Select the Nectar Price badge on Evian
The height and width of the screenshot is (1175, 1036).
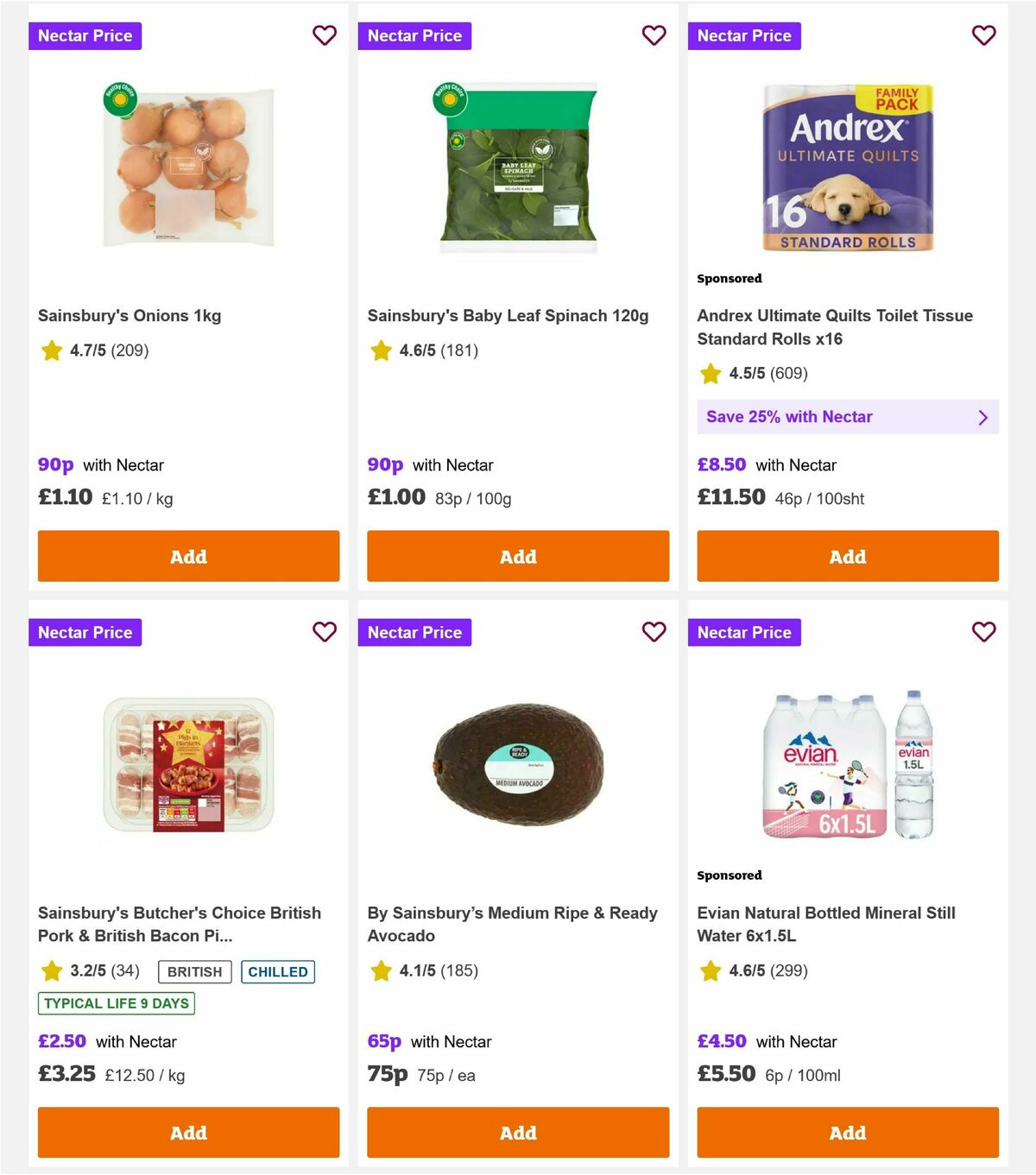[x=745, y=632]
